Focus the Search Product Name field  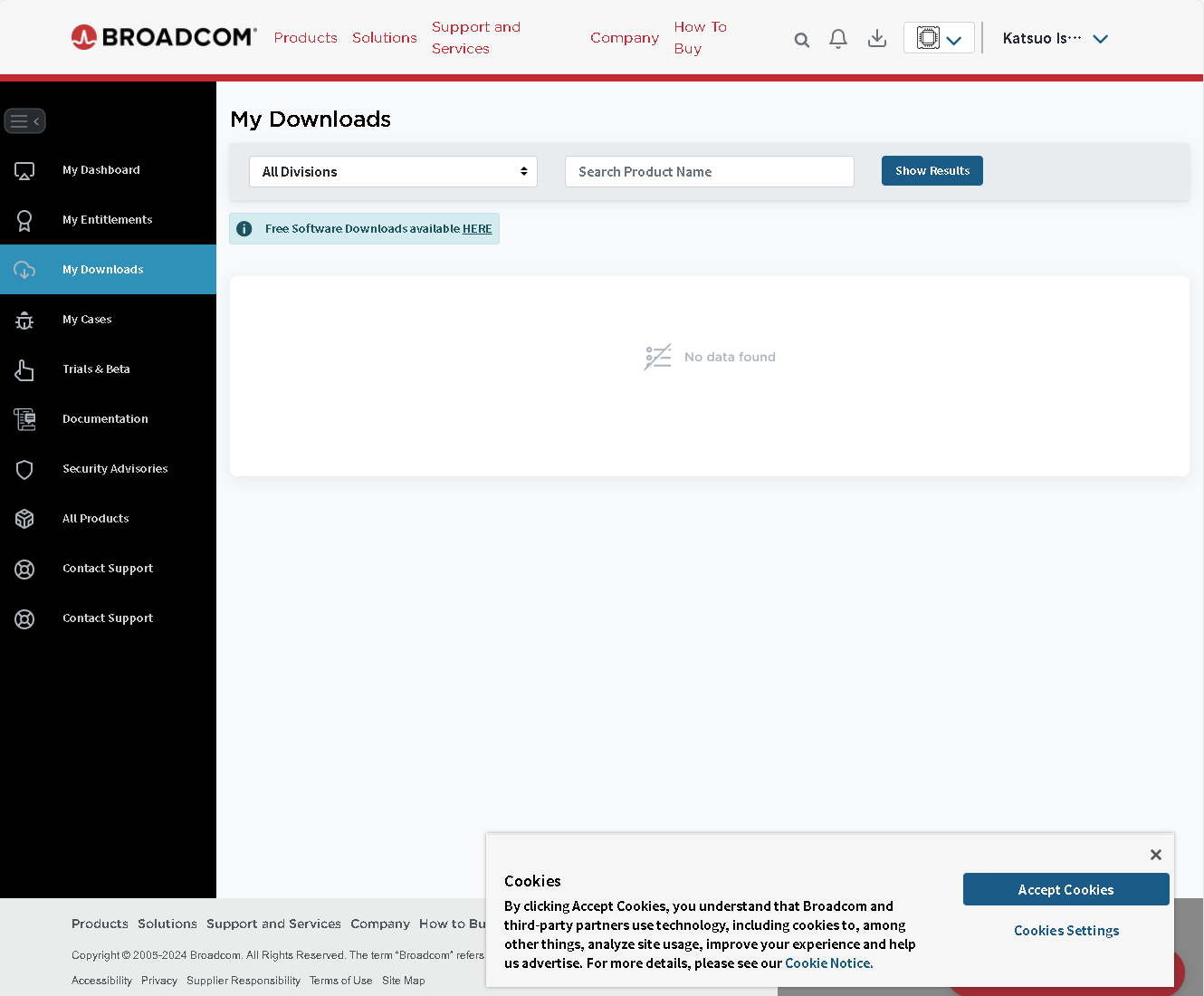point(710,172)
